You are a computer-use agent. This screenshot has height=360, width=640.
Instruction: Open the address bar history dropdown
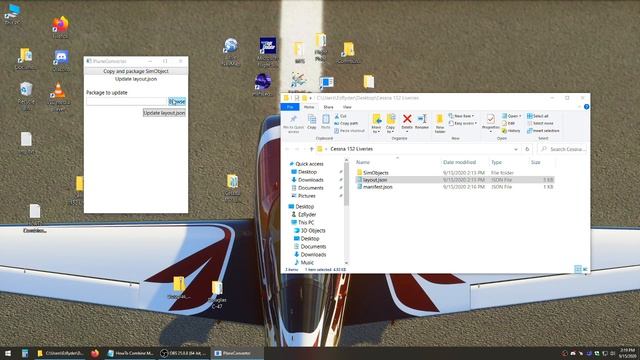click(516, 149)
